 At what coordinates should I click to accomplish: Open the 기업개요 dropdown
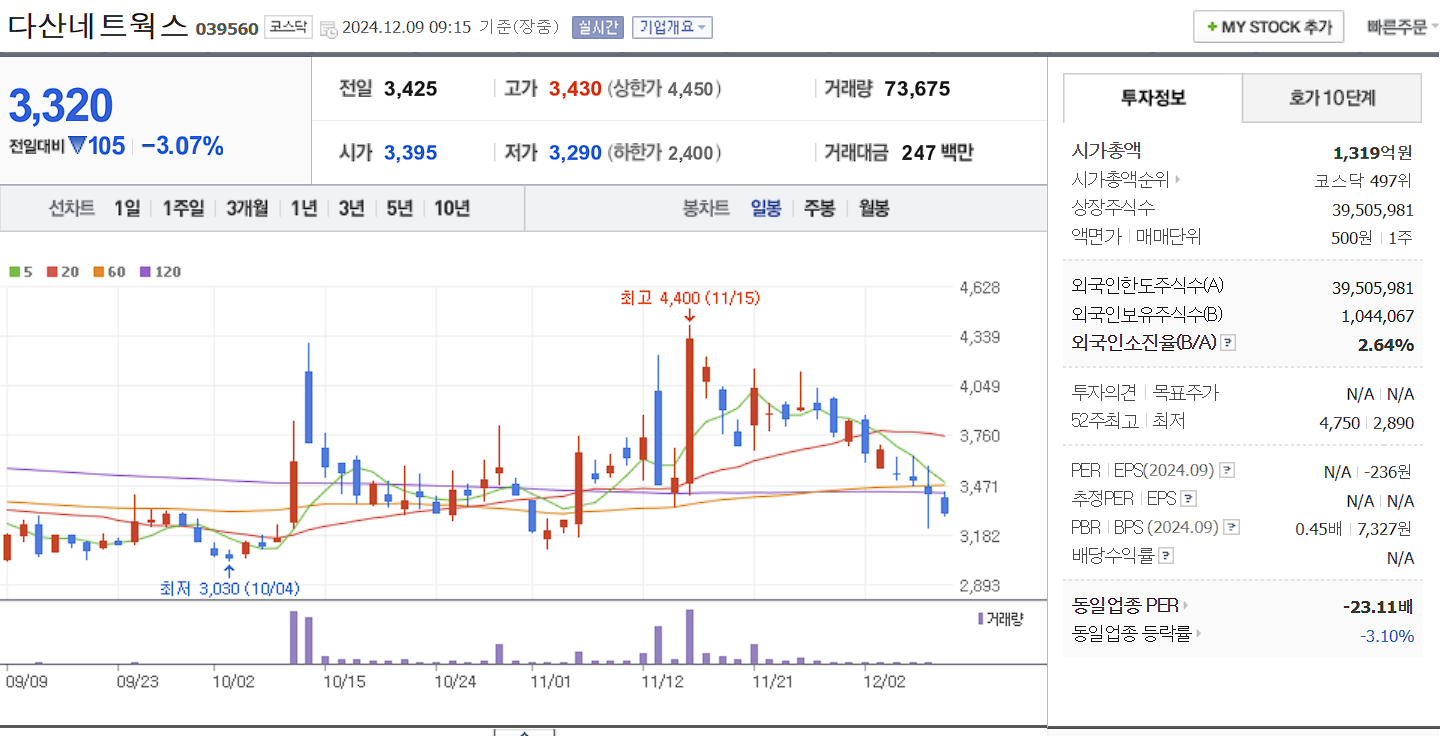tap(672, 28)
